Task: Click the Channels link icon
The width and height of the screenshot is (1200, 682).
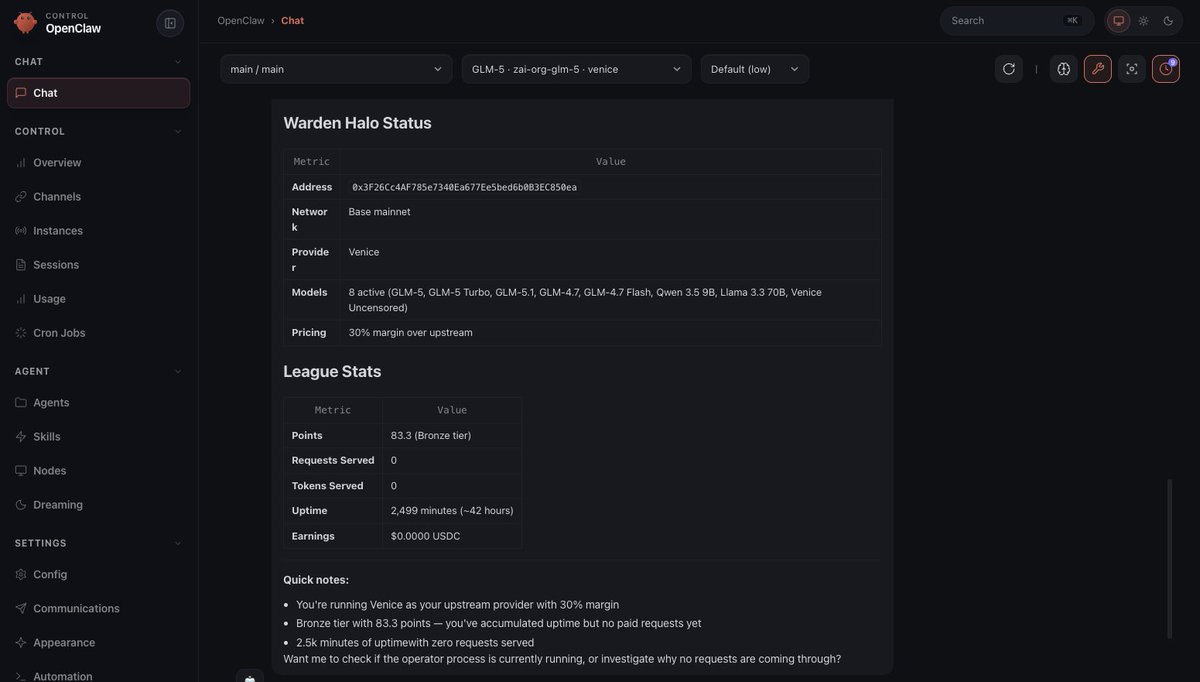Action: (x=21, y=197)
